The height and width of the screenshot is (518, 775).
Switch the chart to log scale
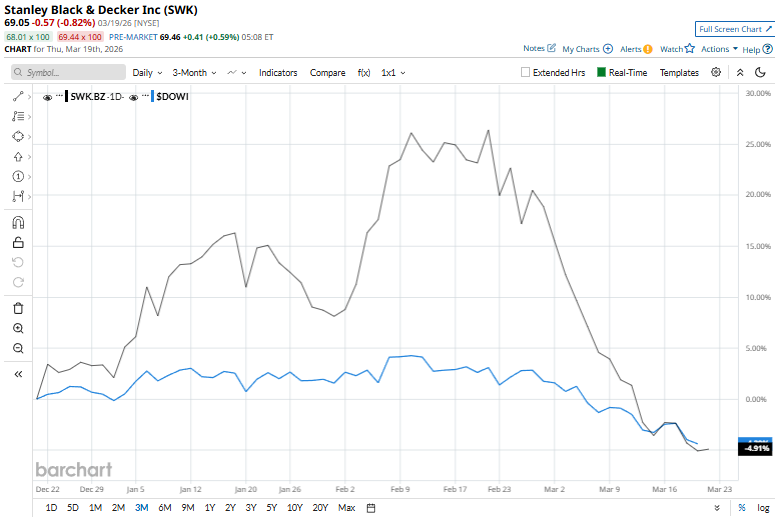pos(763,508)
